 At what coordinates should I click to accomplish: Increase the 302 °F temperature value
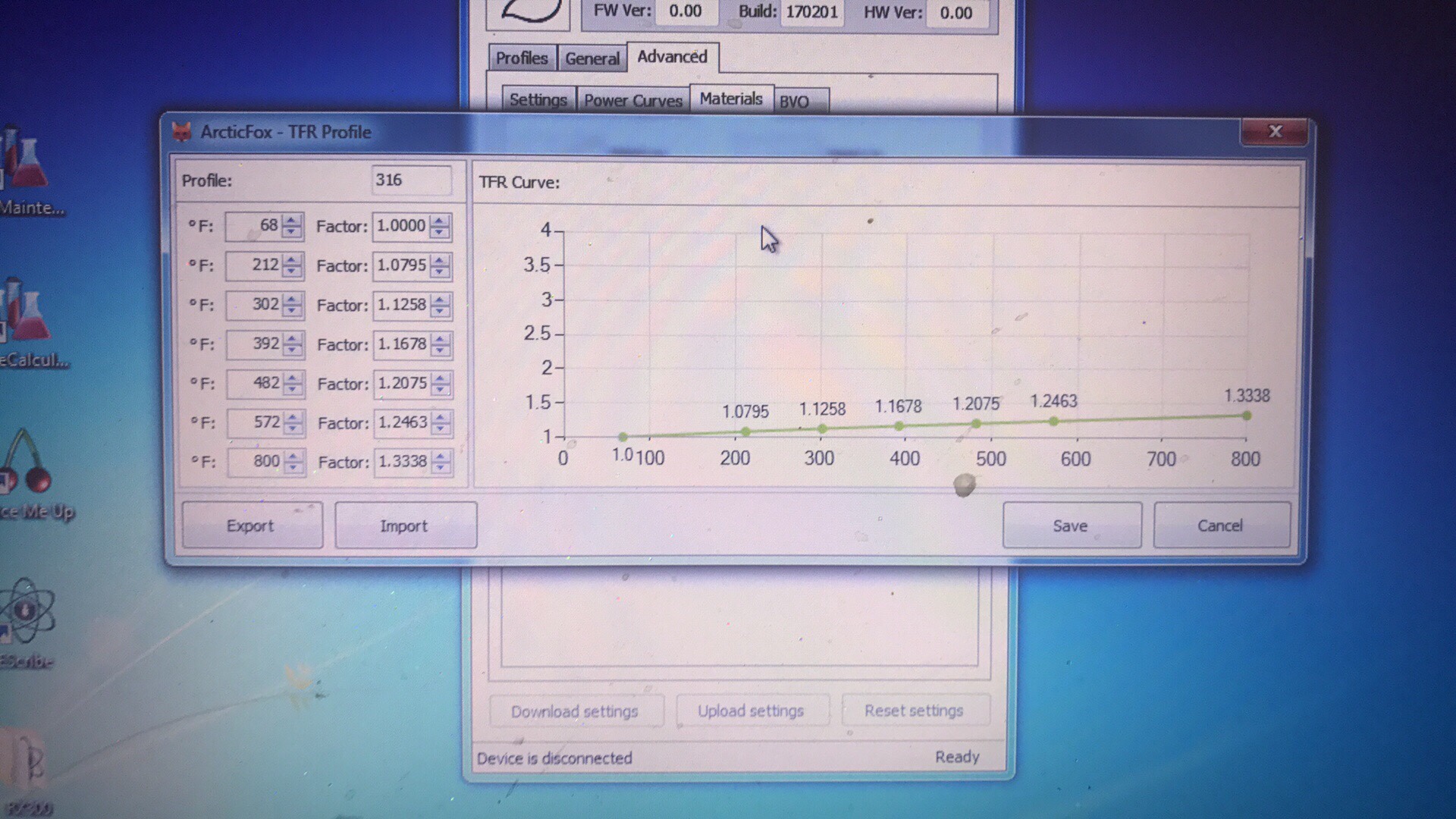[x=292, y=300]
